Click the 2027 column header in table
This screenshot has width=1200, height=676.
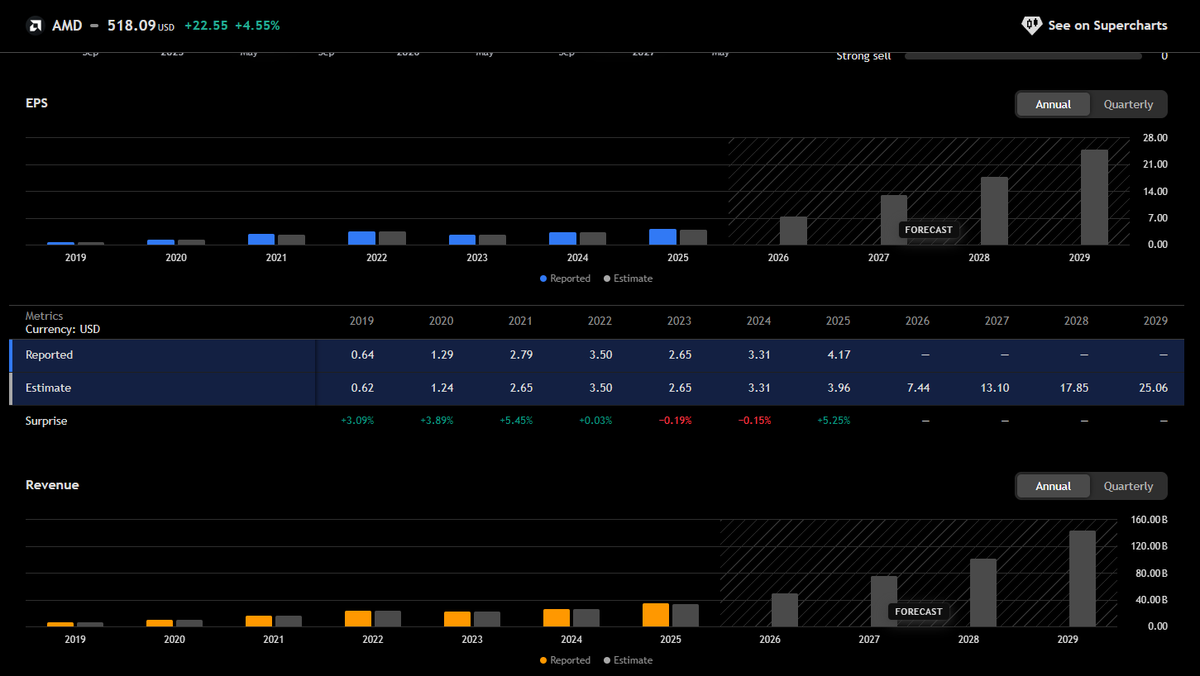996,321
